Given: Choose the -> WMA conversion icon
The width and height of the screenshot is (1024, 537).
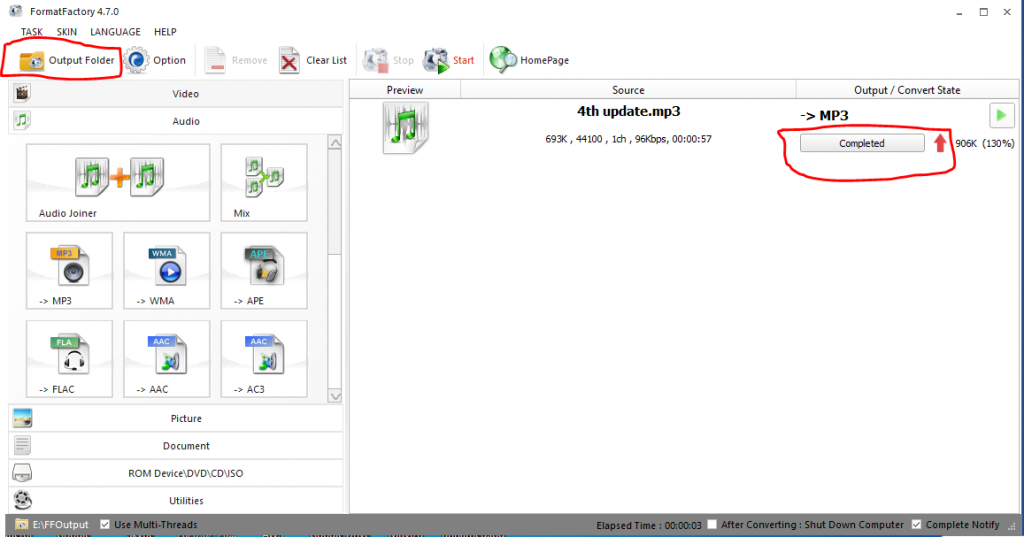Looking at the screenshot, I should tap(166, 267).
